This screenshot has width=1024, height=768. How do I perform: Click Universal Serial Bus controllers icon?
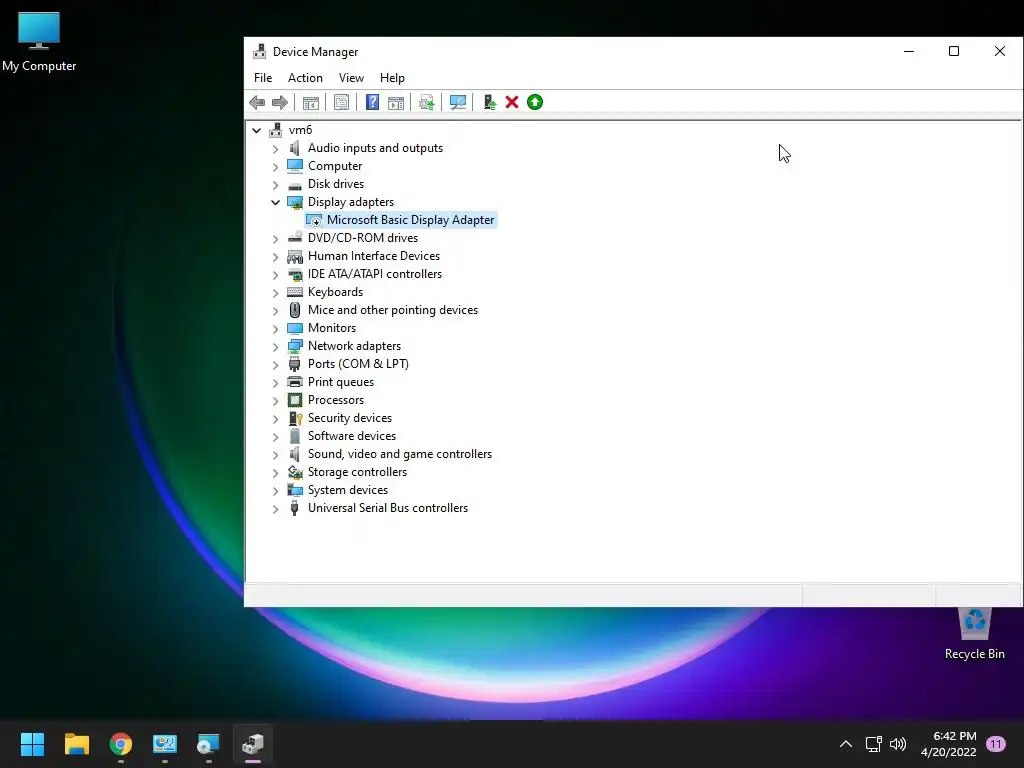coord(295,508)
